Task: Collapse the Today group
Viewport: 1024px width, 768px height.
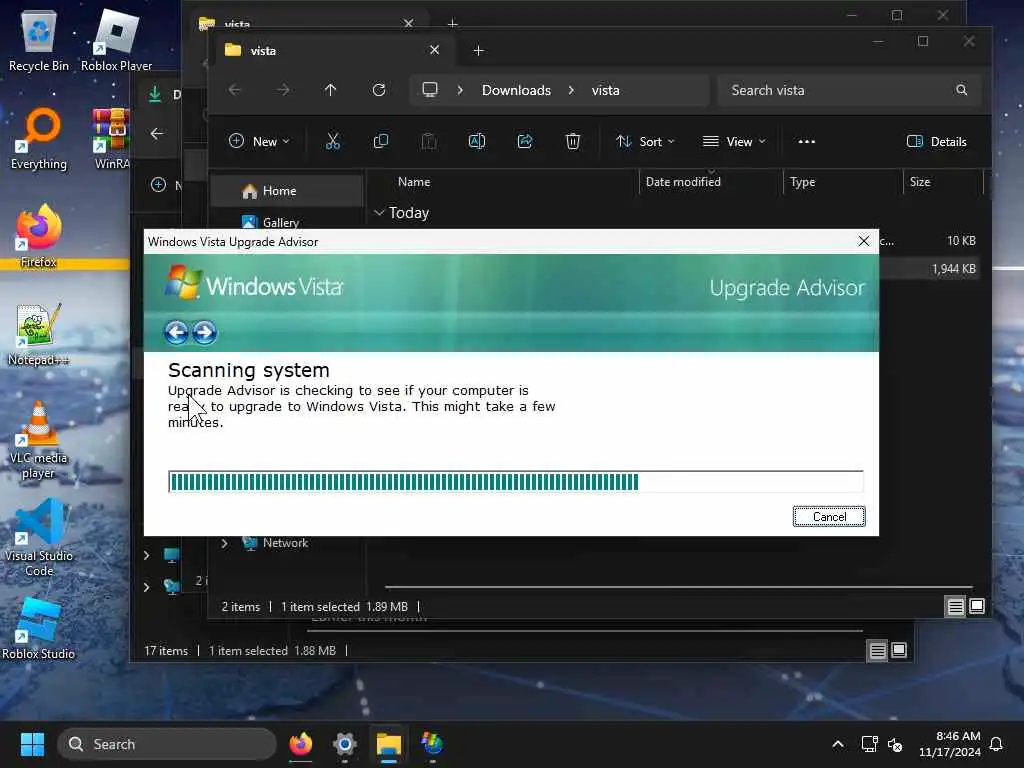Action: pyautogui.click(x=379, y=213)
